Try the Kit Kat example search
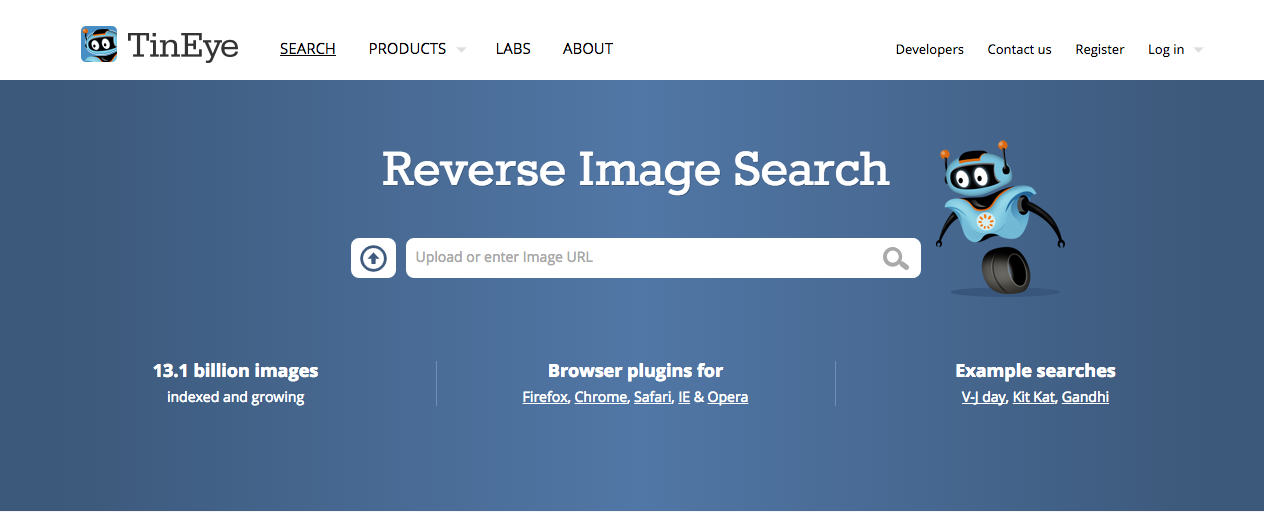The image size is (1264, 512). click(x=1034, y=397)
